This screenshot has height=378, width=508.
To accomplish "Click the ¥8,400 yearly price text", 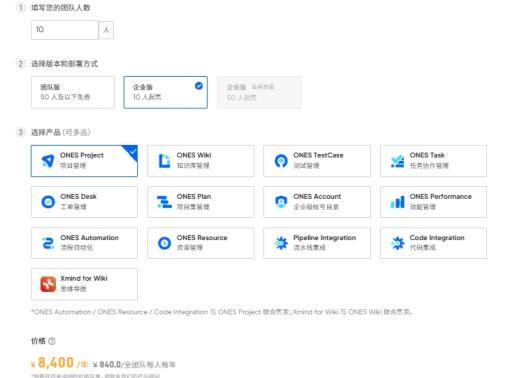I will tap(59, 363).
